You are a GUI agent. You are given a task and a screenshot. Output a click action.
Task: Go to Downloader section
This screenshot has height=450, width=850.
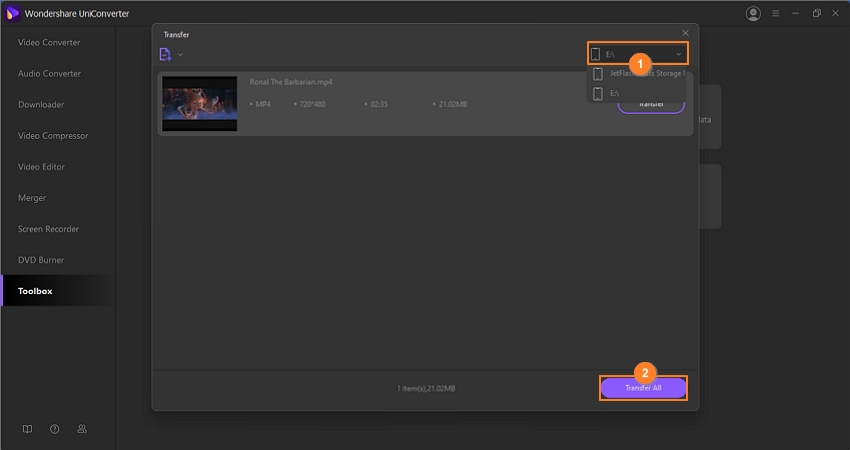click(x=41, y=105)
